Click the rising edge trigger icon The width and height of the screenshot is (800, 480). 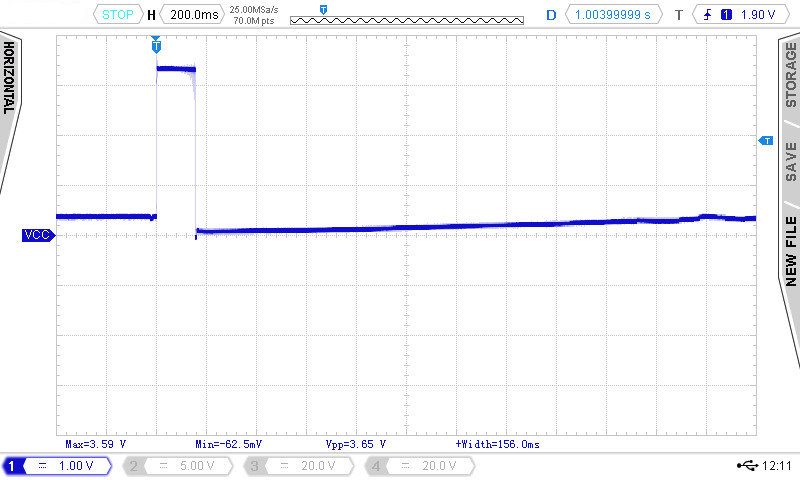(x=708, y=15)
